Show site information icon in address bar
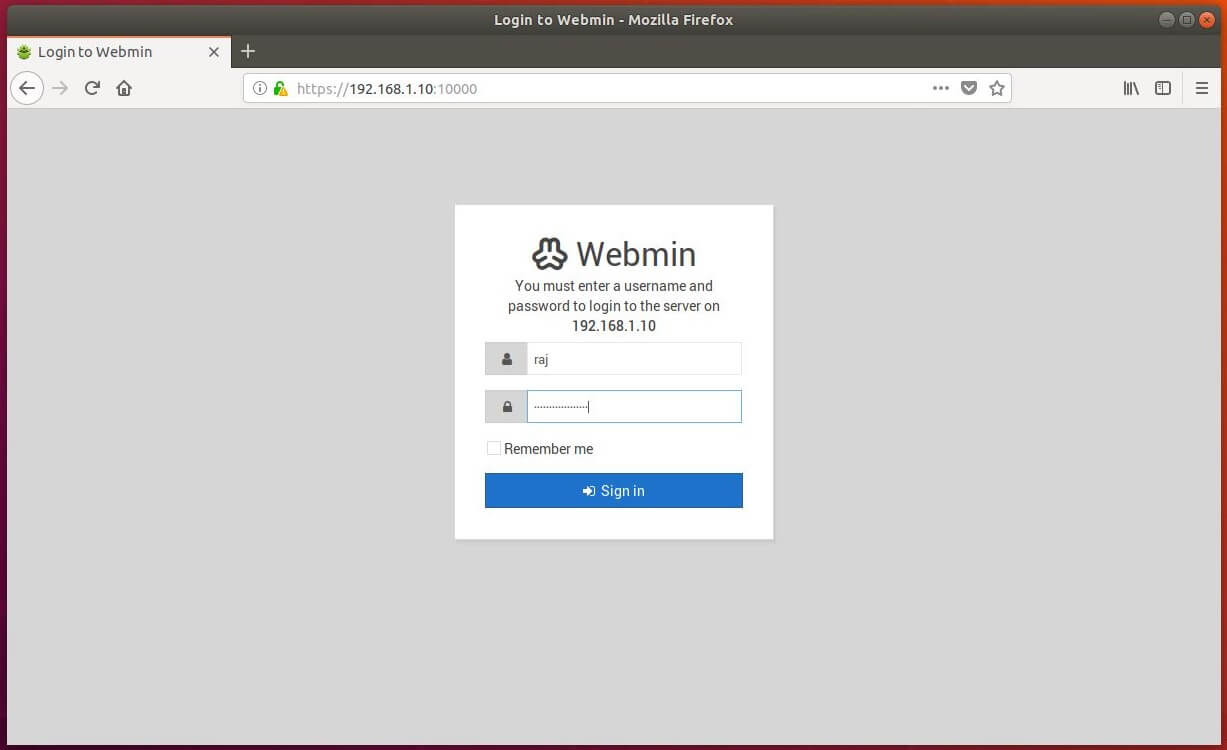The width and height of the screenshot is (1227, 750). click(x=260, y=88)
